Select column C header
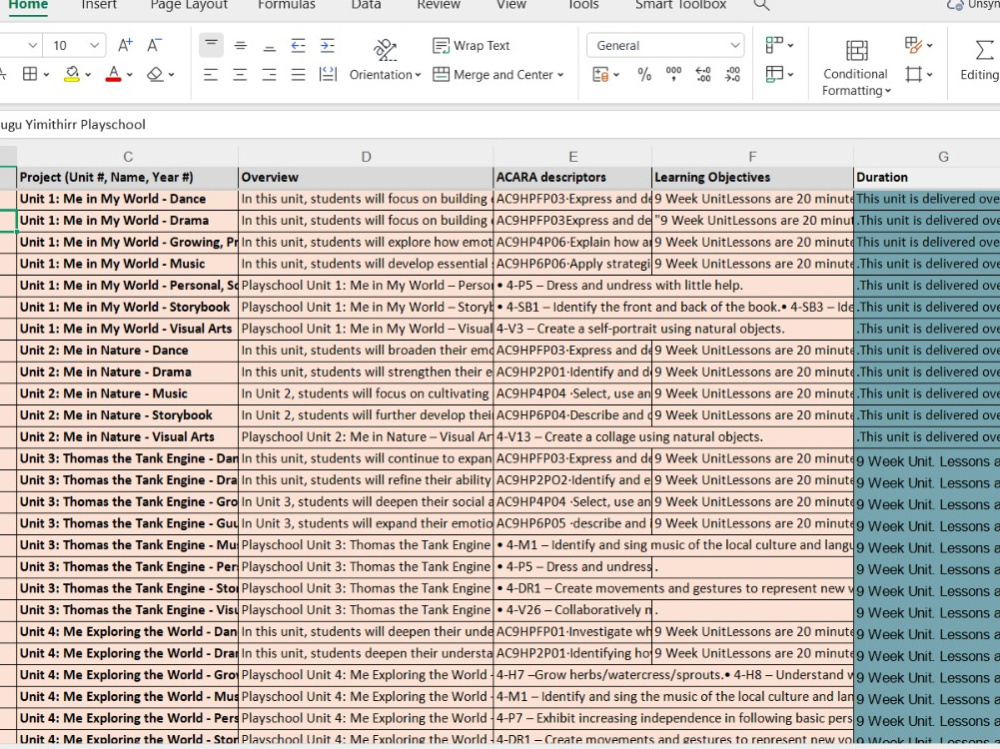1000x749 pixels. point(128,156)
